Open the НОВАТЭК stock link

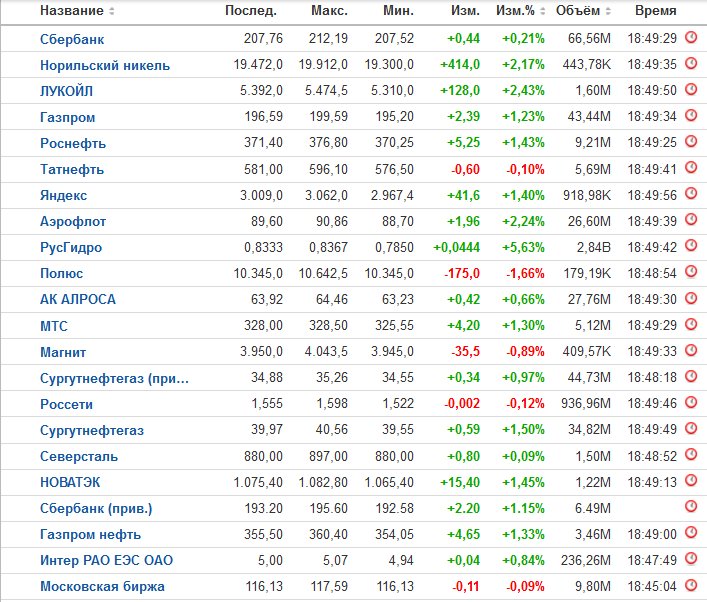pos(70,482)
